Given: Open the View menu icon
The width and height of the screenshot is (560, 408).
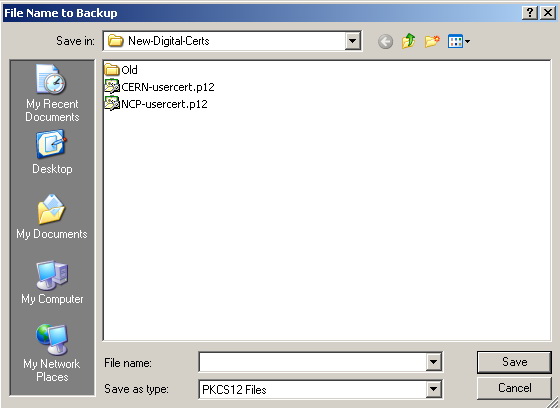Looking at the screenshot, I should (x=459, y=41).
